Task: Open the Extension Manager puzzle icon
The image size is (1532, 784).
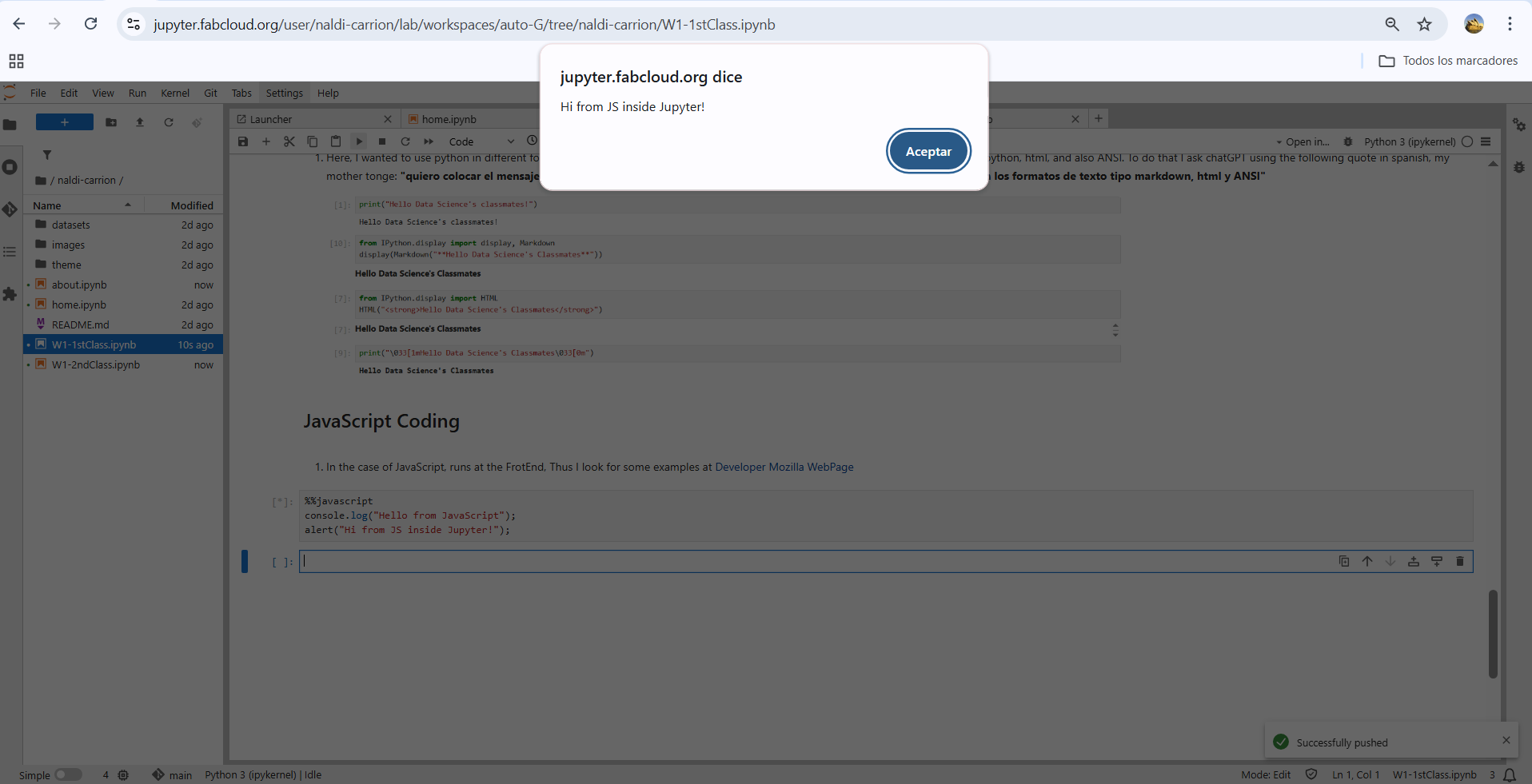Action: pyautogui.click(x=10, y=295)
